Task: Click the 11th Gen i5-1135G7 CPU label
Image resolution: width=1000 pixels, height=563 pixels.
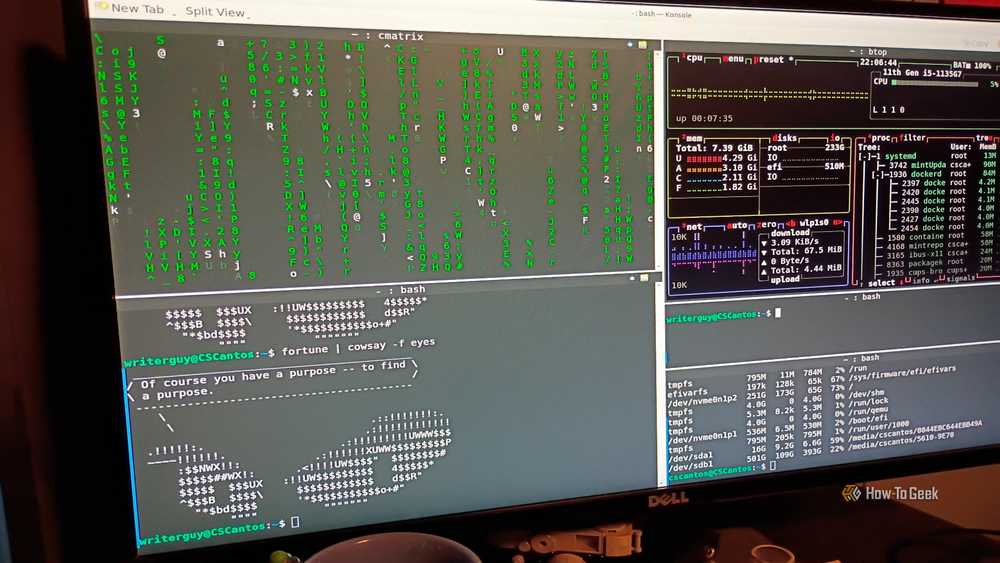Action: [922, 73]
